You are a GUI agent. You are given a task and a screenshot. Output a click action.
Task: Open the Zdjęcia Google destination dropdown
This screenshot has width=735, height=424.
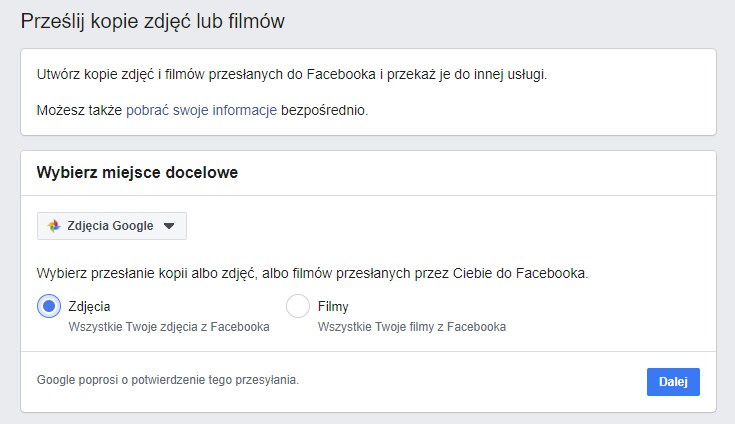pos(112,226)
